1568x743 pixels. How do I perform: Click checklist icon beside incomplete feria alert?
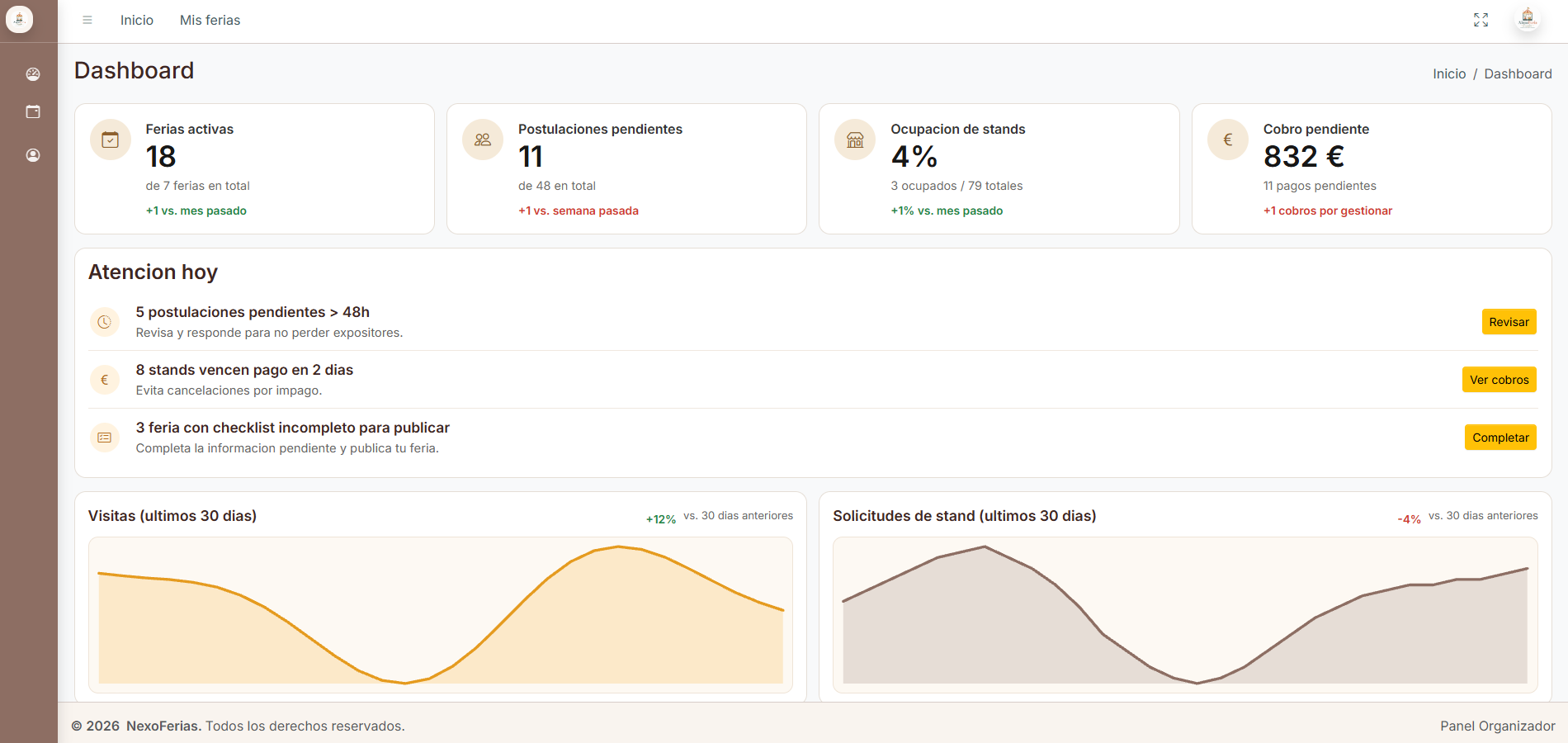pyautogui.click(x=105, y=438)
